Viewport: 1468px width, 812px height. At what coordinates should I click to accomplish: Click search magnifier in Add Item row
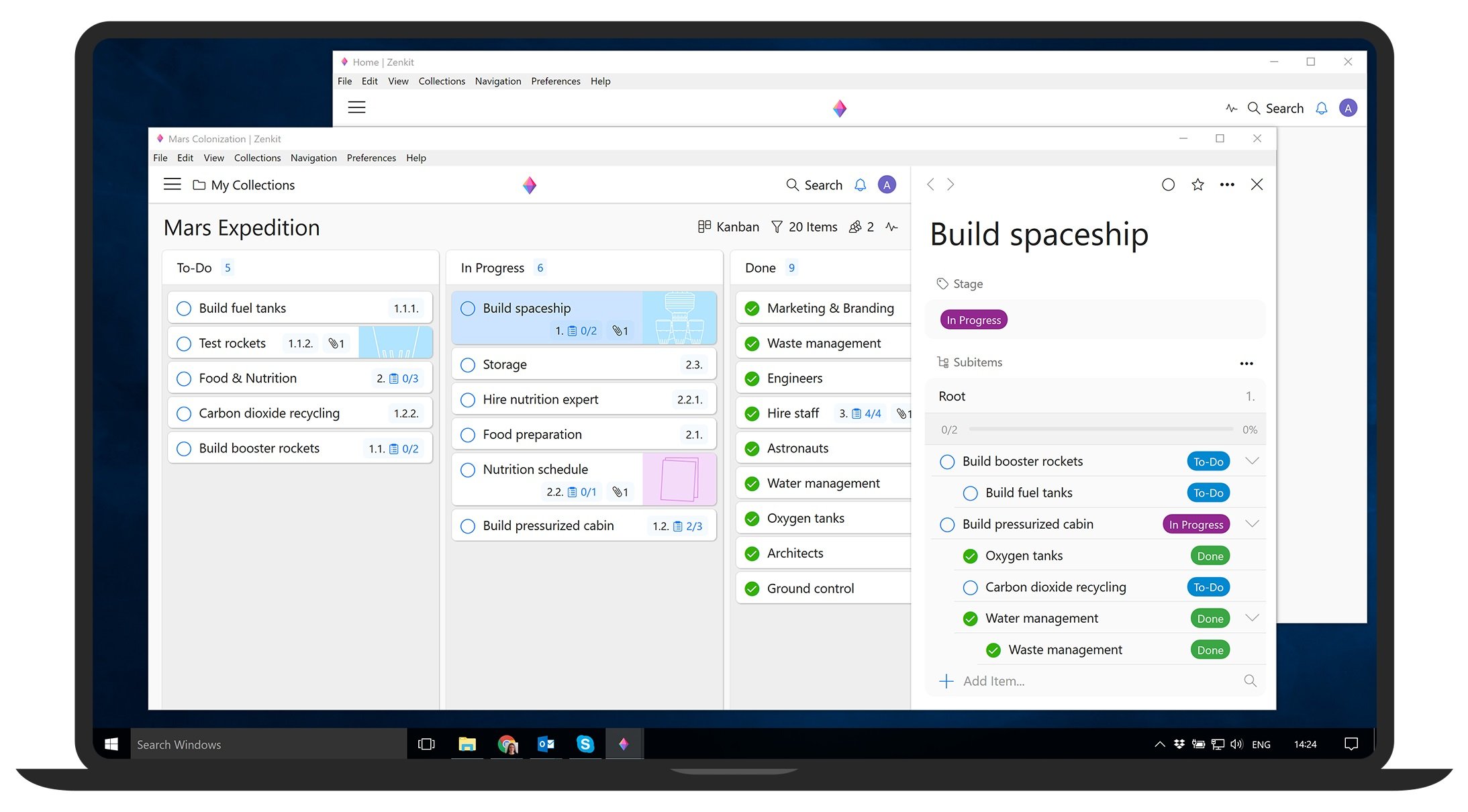click(x=1250, y=680)
